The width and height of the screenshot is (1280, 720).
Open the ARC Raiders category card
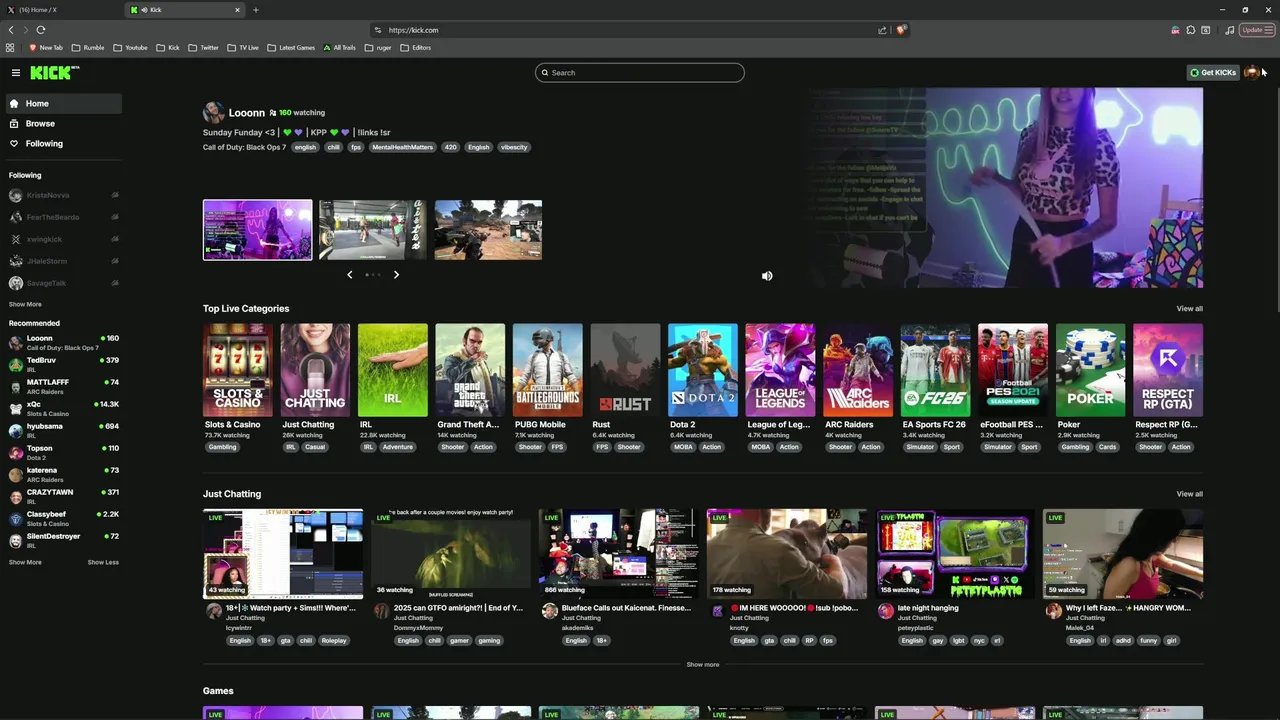pyautogui.click(x=857, y=370)
